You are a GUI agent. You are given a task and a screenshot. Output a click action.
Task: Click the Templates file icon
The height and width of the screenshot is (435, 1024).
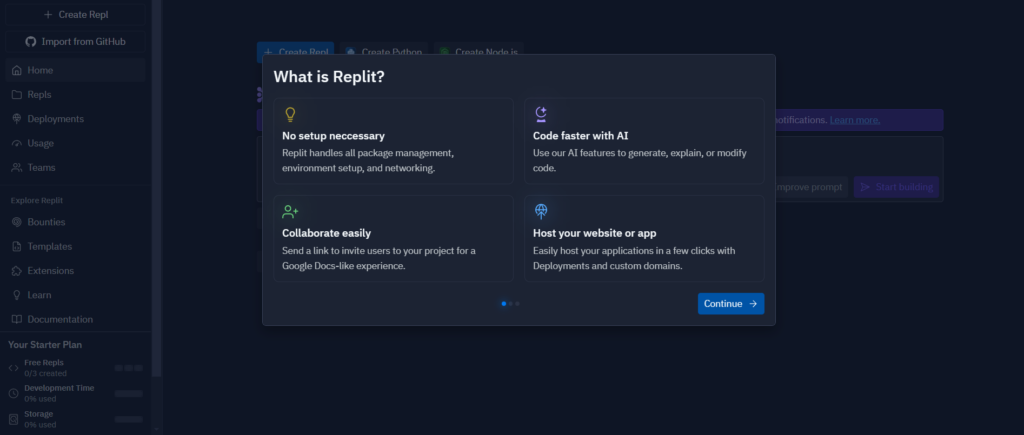(17, 246)
